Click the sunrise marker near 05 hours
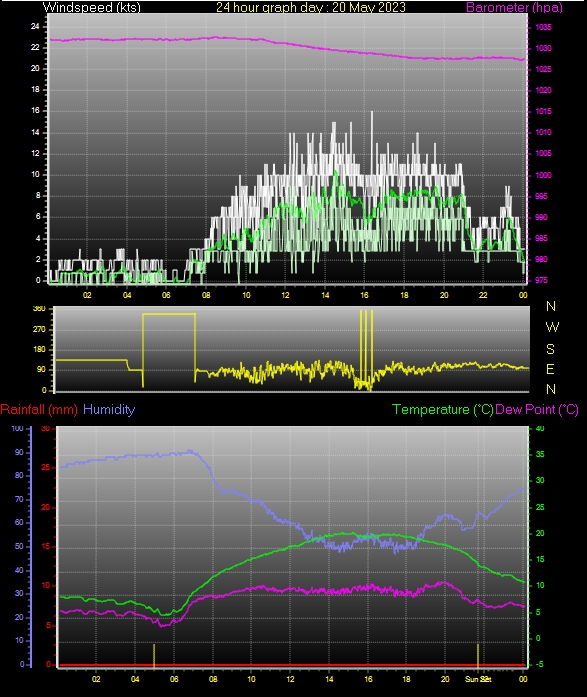 click(x=154, y=656)
